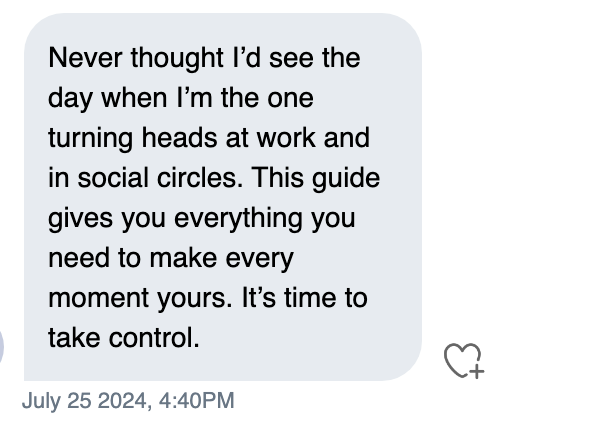Click the words 'take control.' in message
This screenshot has width=608, height=428.
124,338
